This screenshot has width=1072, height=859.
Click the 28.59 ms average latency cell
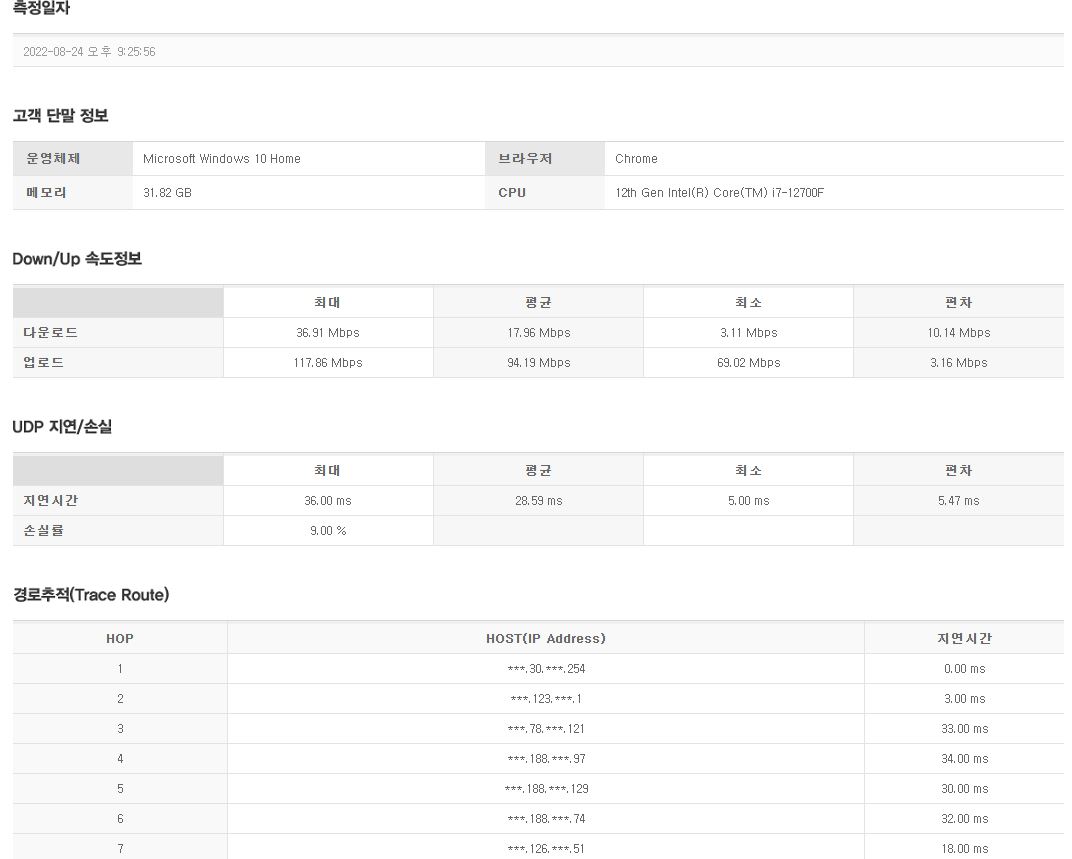coord(538,501)
